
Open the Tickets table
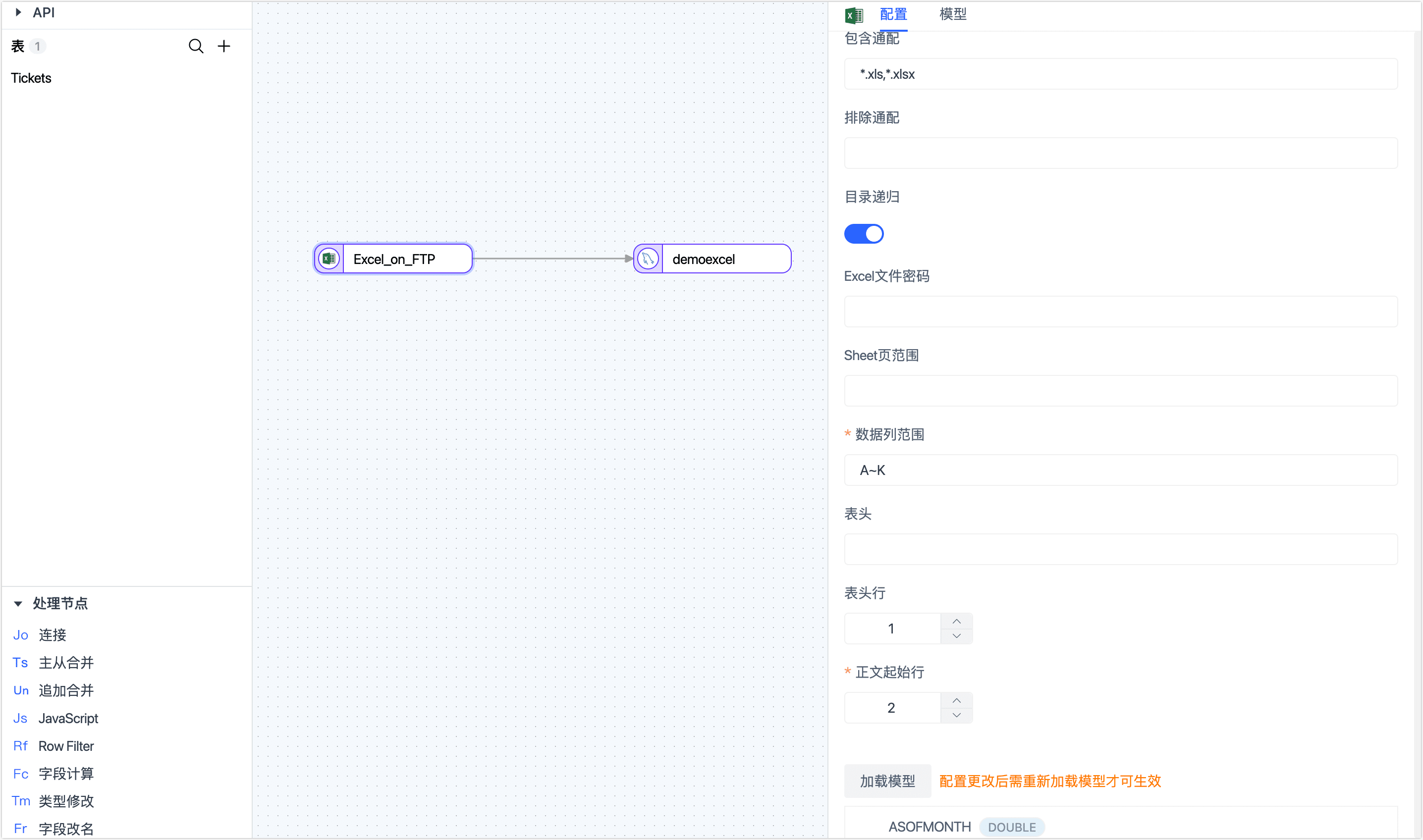coord(31,78)
